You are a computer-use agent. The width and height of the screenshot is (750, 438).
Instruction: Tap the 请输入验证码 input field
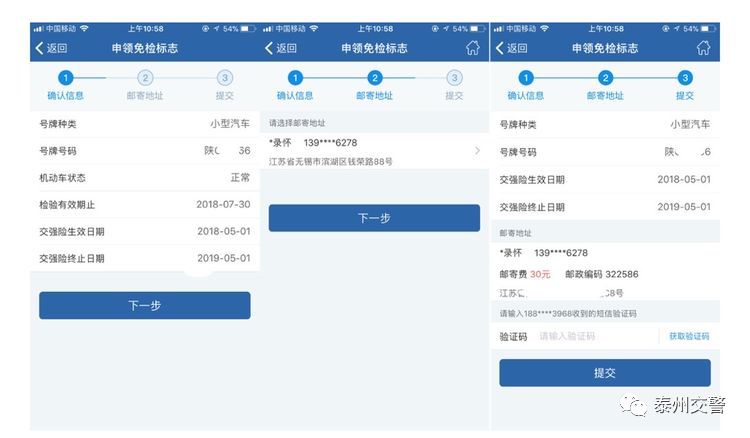click(x=596, y=336)
